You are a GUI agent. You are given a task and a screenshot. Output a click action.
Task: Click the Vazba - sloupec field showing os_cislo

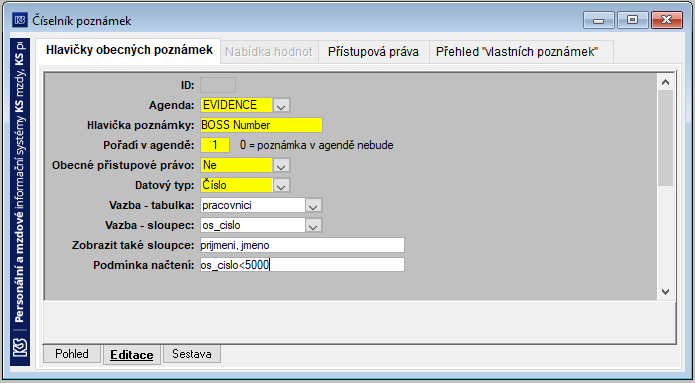click(253, 225)
